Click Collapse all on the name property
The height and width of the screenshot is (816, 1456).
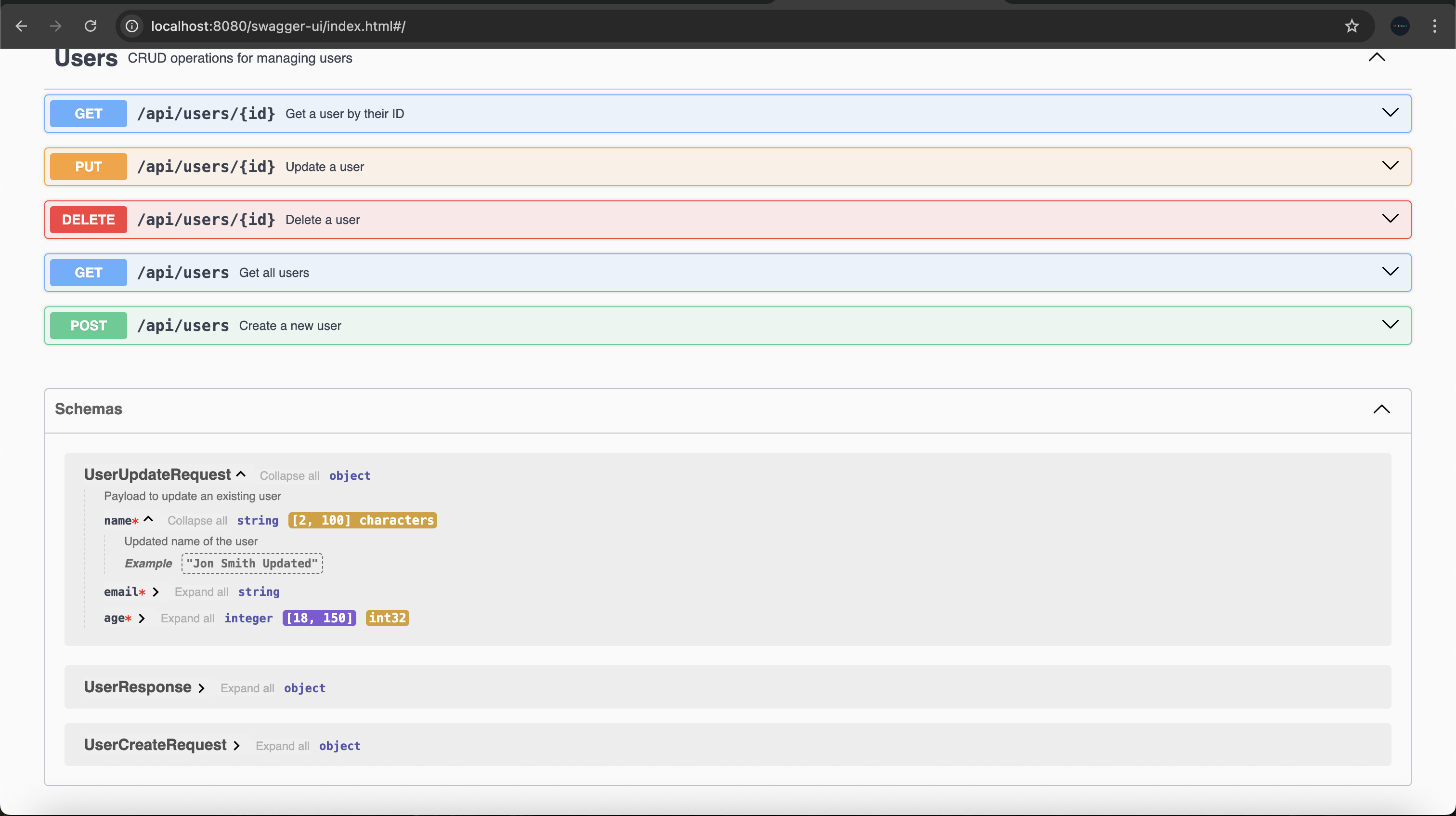[197, 521]
